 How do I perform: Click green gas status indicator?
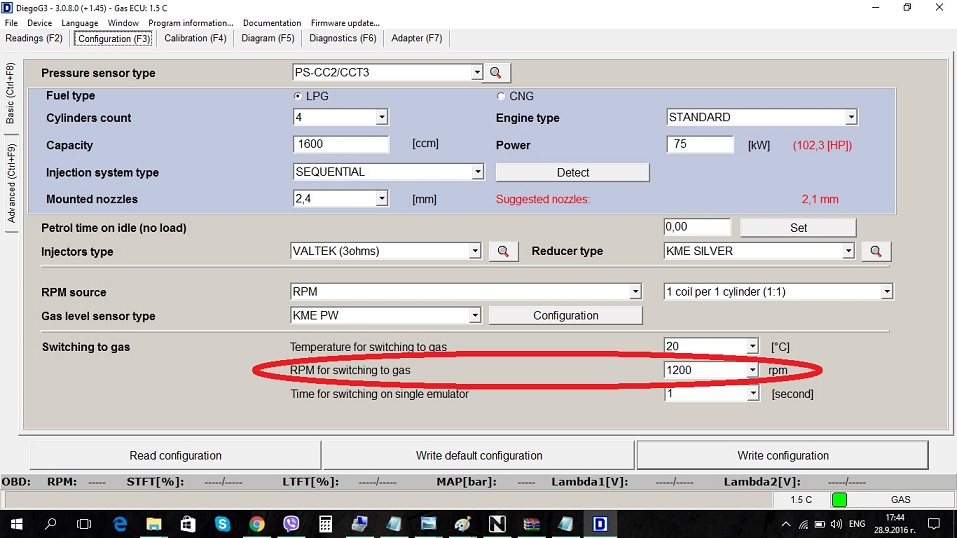coord(839,499)
